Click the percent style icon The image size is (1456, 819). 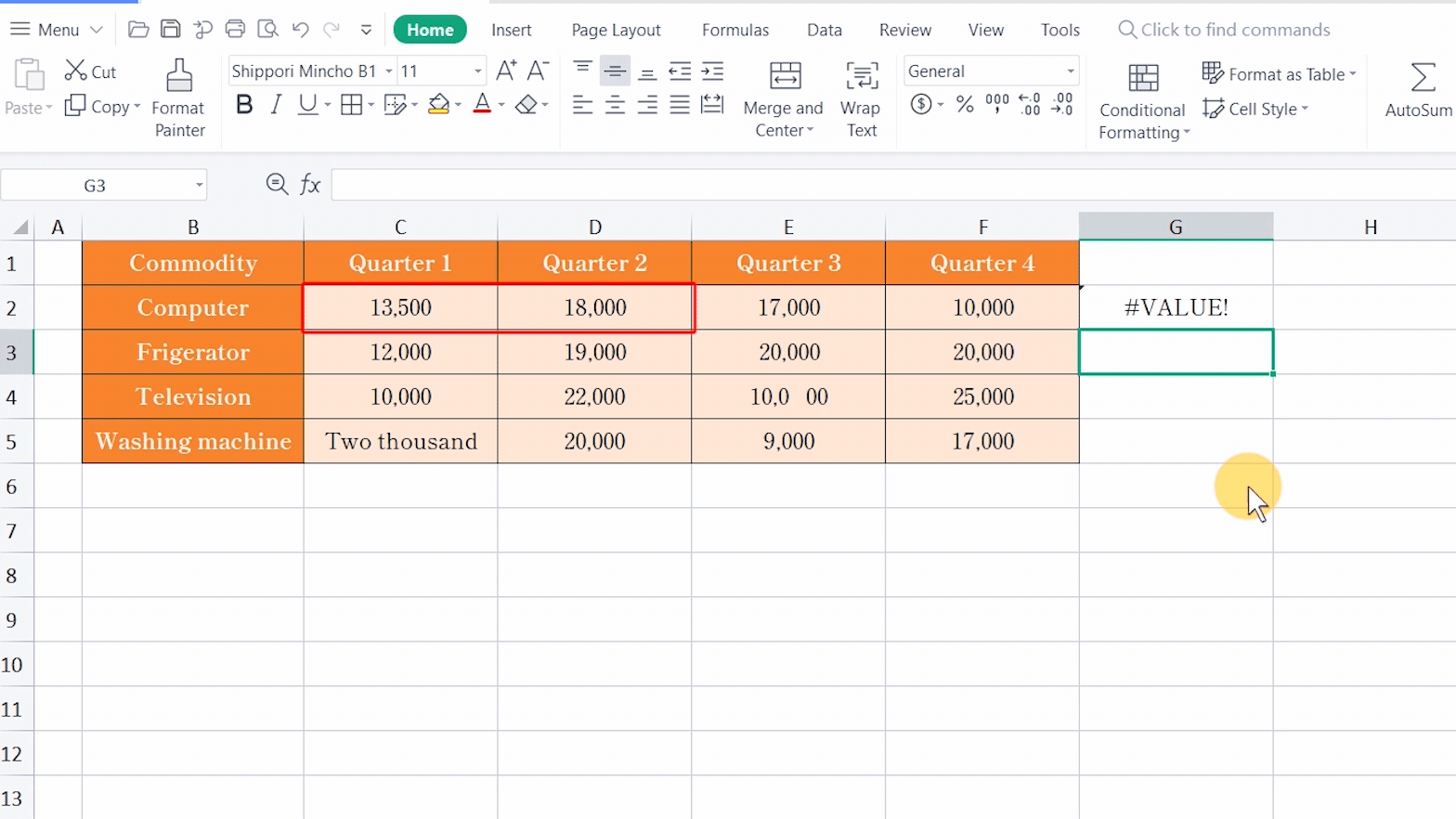[x=965, y=104]
